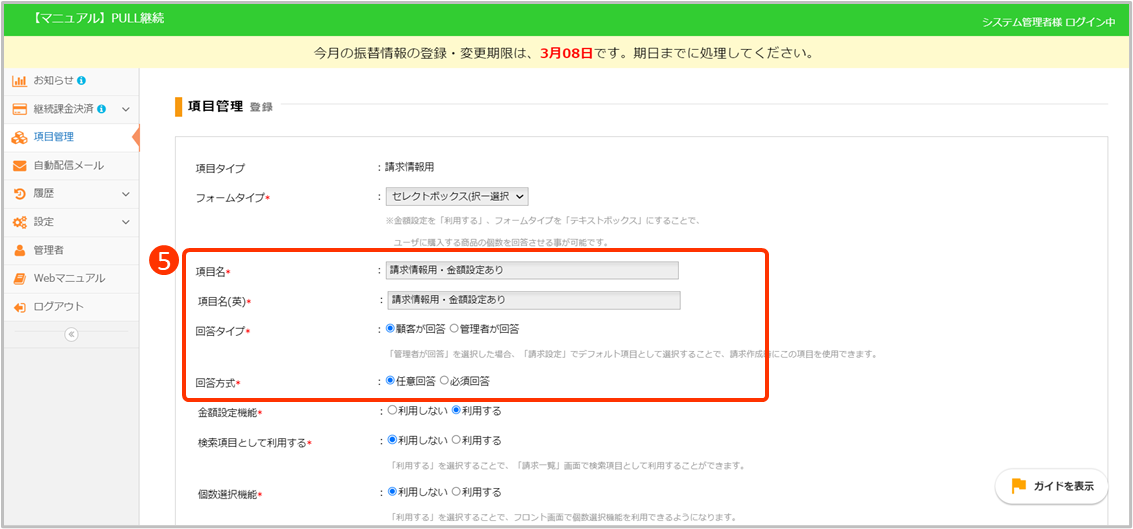1133x529 pixels.
Task: Set 金額設定機能 to 利用しない
Action: (x=391, y=410)
